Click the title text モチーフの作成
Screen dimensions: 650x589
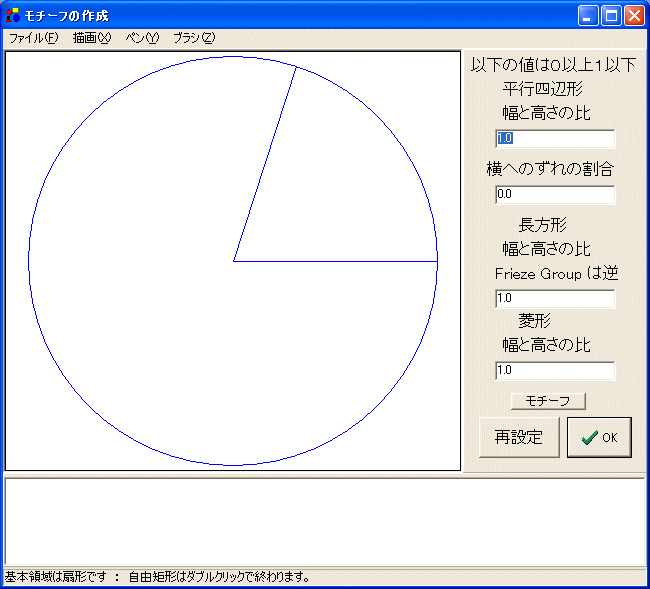[x=67, y=16]
